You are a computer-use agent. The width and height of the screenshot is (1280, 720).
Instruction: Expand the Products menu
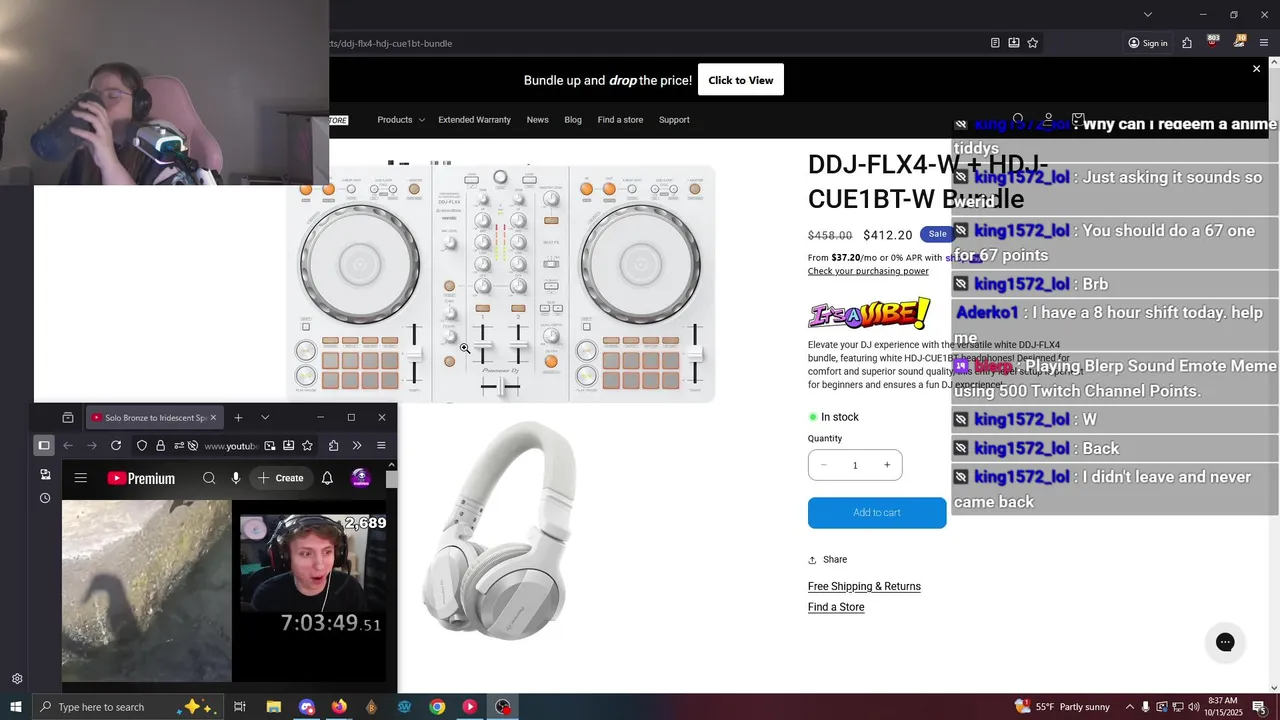tap(400, 120)
